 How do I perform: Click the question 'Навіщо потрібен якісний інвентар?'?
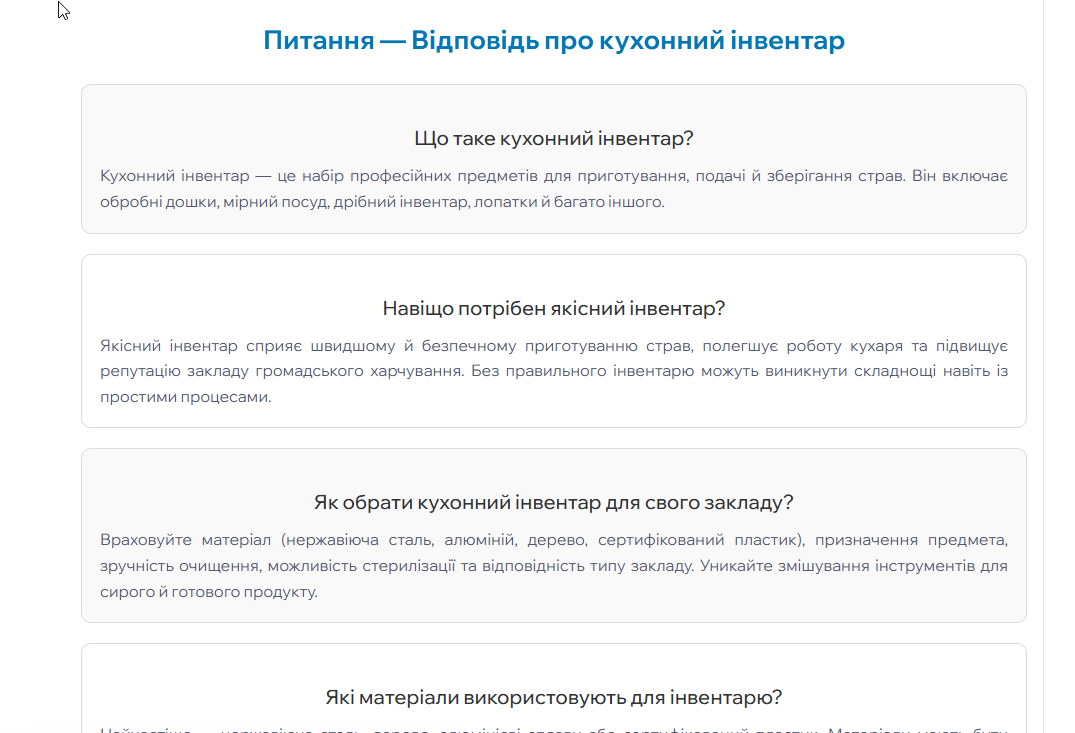pyautogui.click(x=554, y=309)
